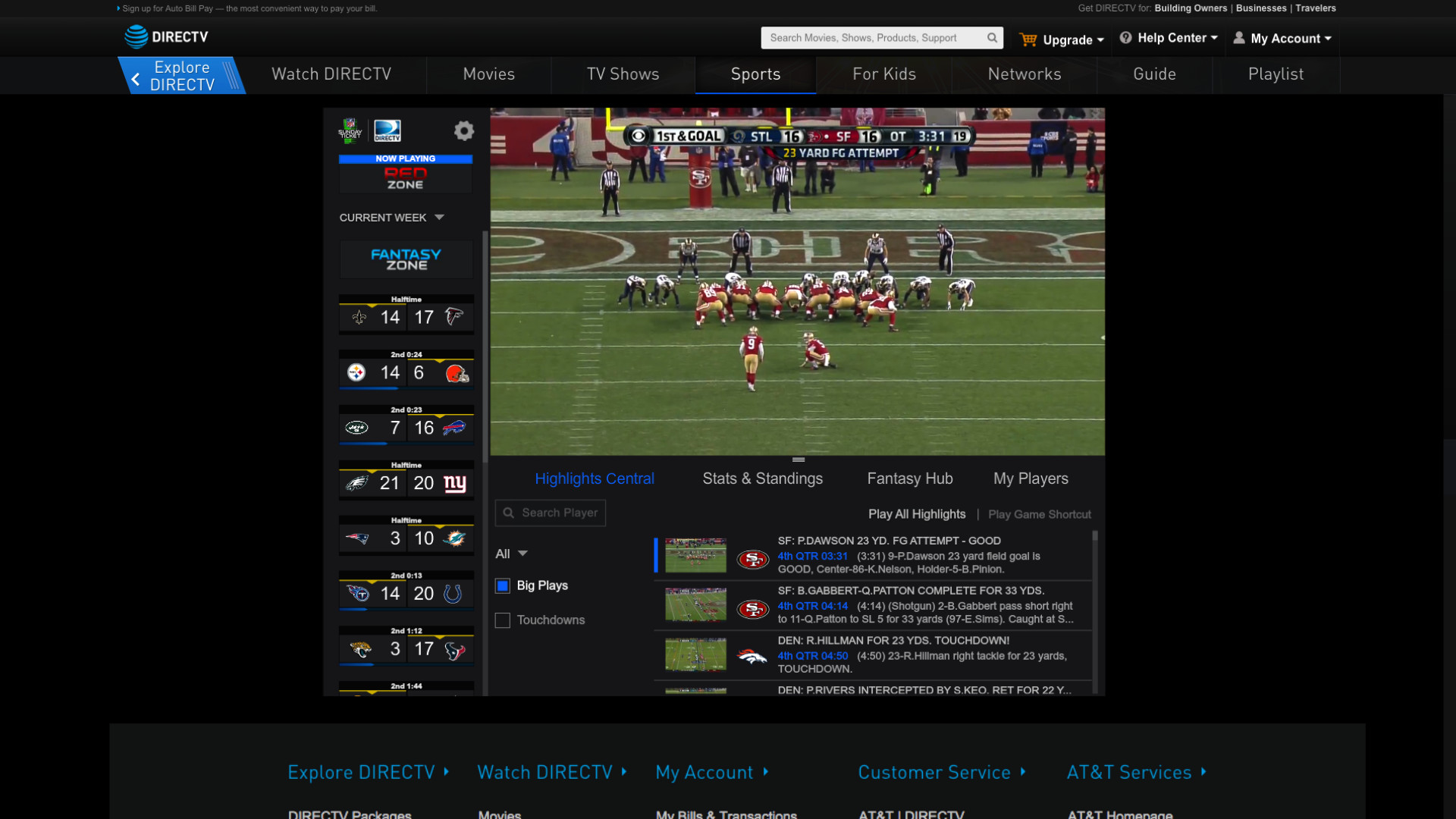Select the Patriots vs Dolphins game tile
Screen dimensions: 1456x819
406,536
